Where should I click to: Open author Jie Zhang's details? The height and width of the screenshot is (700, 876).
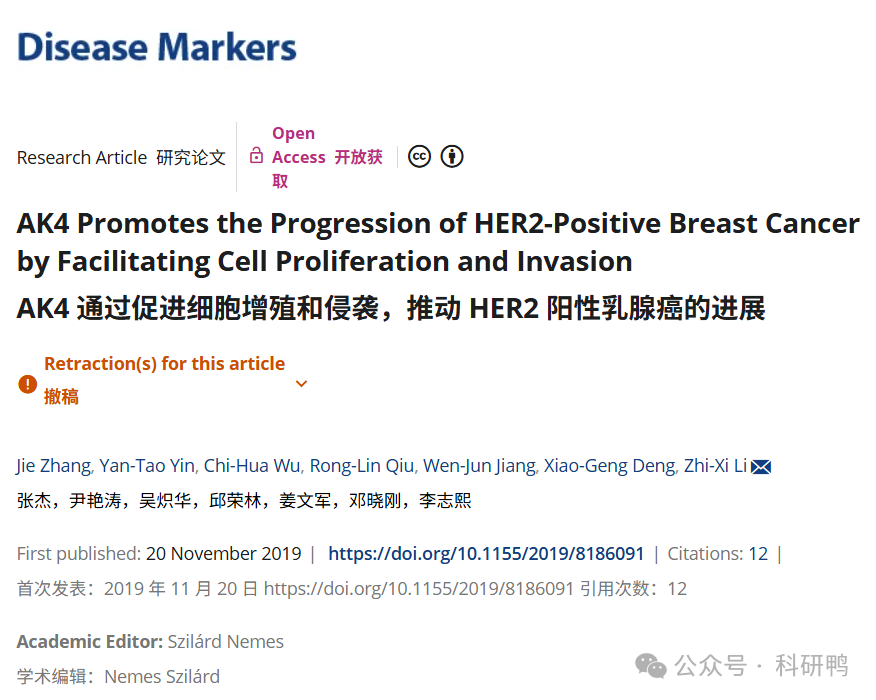pos(54,466)
